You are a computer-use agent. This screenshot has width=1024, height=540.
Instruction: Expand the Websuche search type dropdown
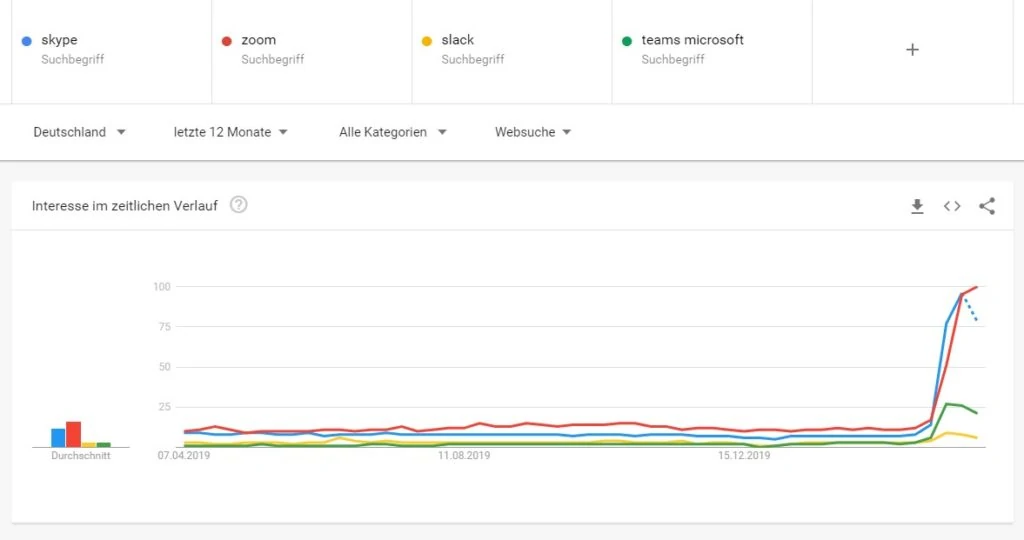532,132
